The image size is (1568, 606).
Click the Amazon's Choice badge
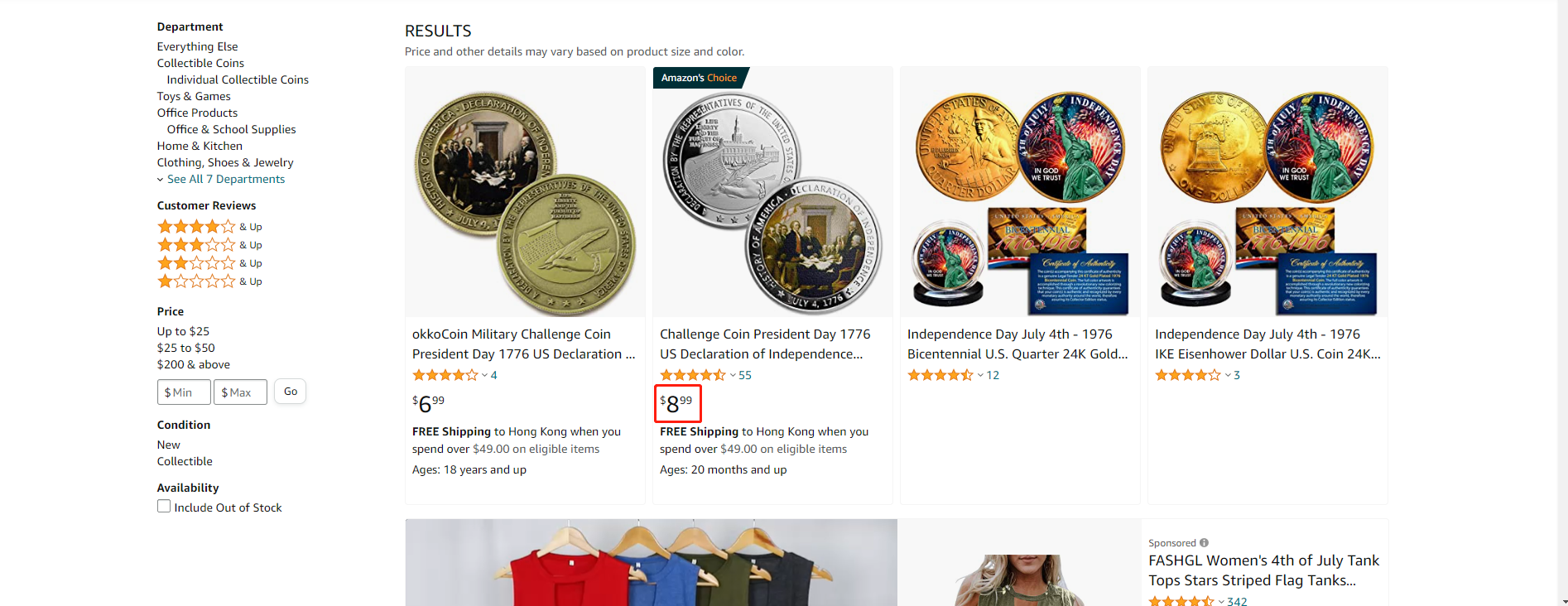pos(700,78)
